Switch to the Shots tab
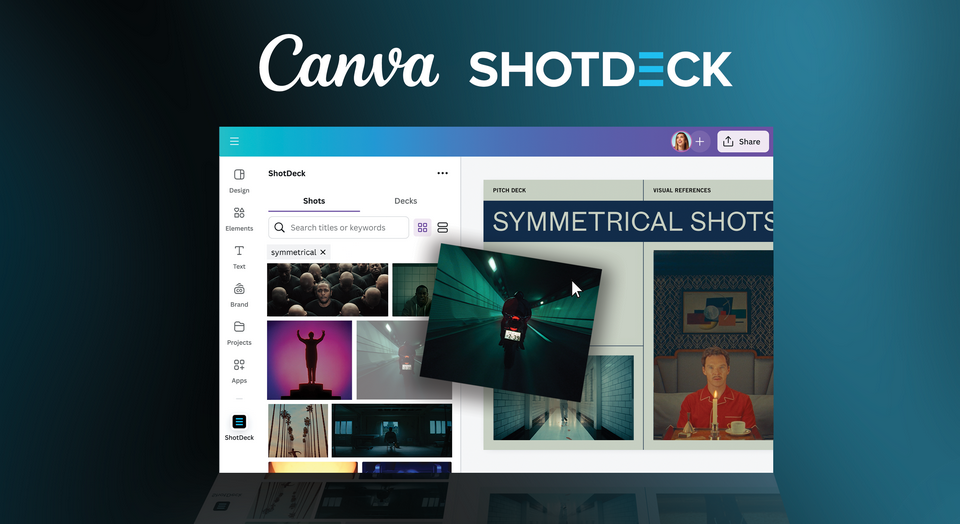960x524 pixels. pyautogui.click(x=314, y=201)
